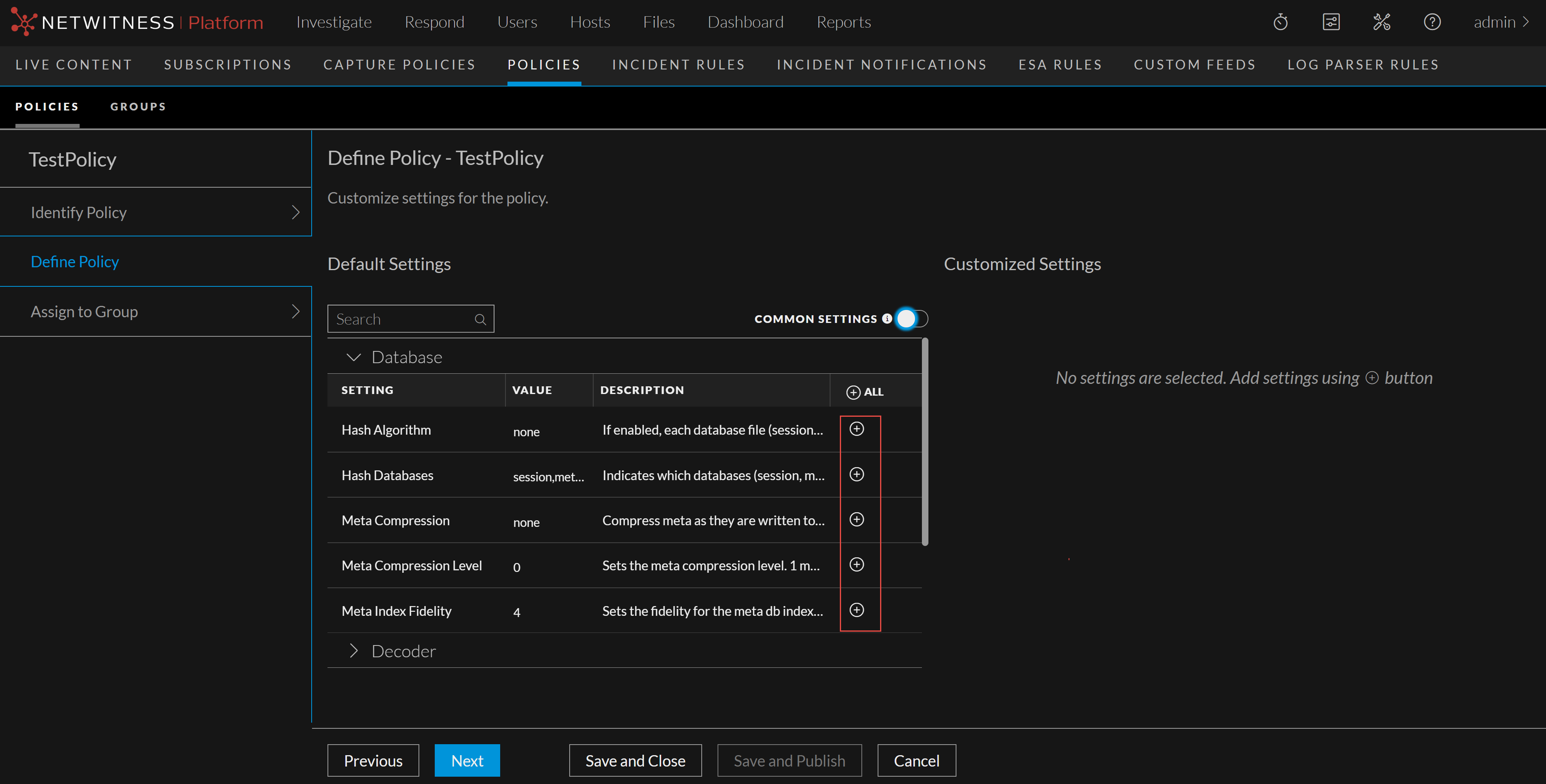
Task: Add Meta Index Fidelity setting with plus icon
Action: tap(856, 610)
